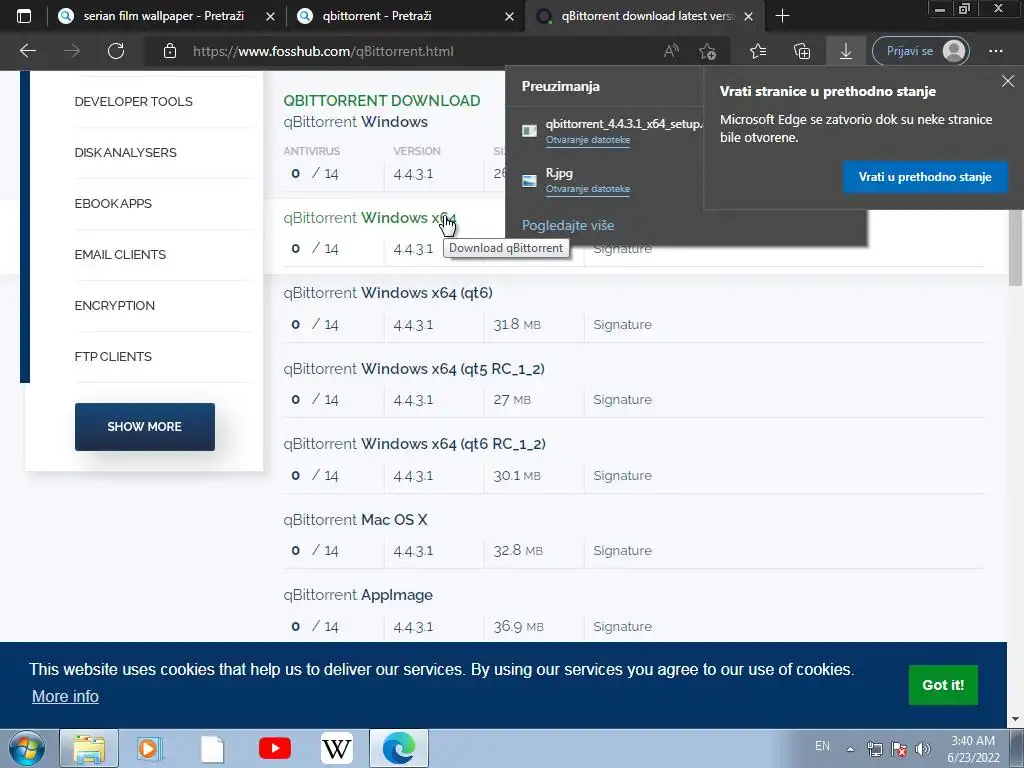Close the 'qbittorrent - Pretraži' tab

pos(509,17)
